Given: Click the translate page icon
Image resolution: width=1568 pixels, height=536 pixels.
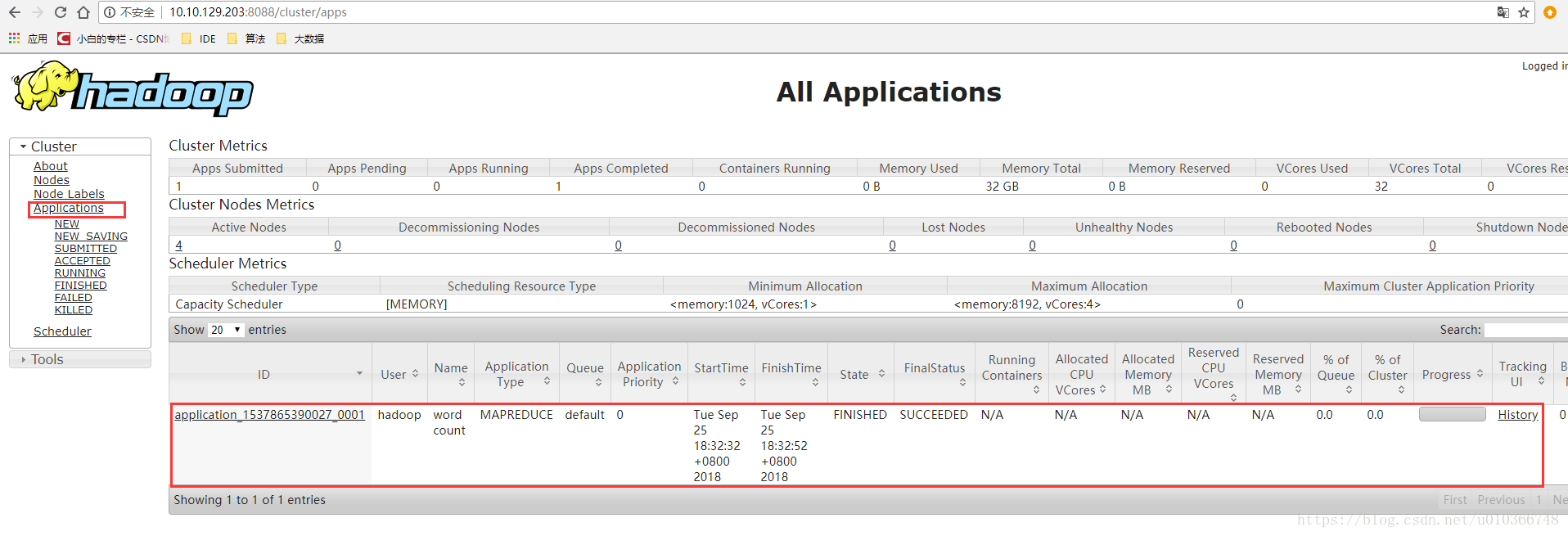Looking at the screenshot, I should point(1503,12).
